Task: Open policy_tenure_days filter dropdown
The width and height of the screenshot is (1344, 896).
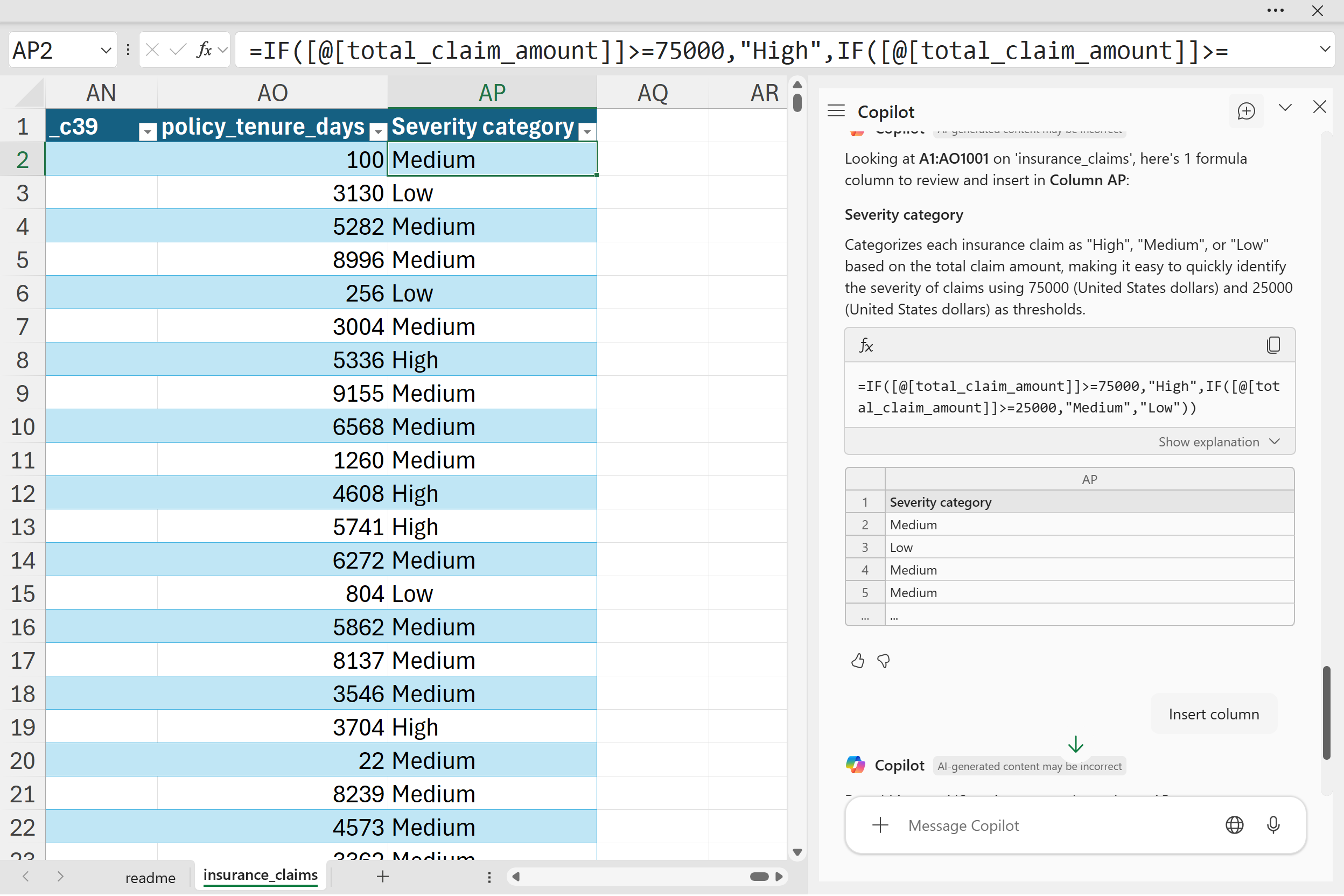Action: (x=377, y=131)
